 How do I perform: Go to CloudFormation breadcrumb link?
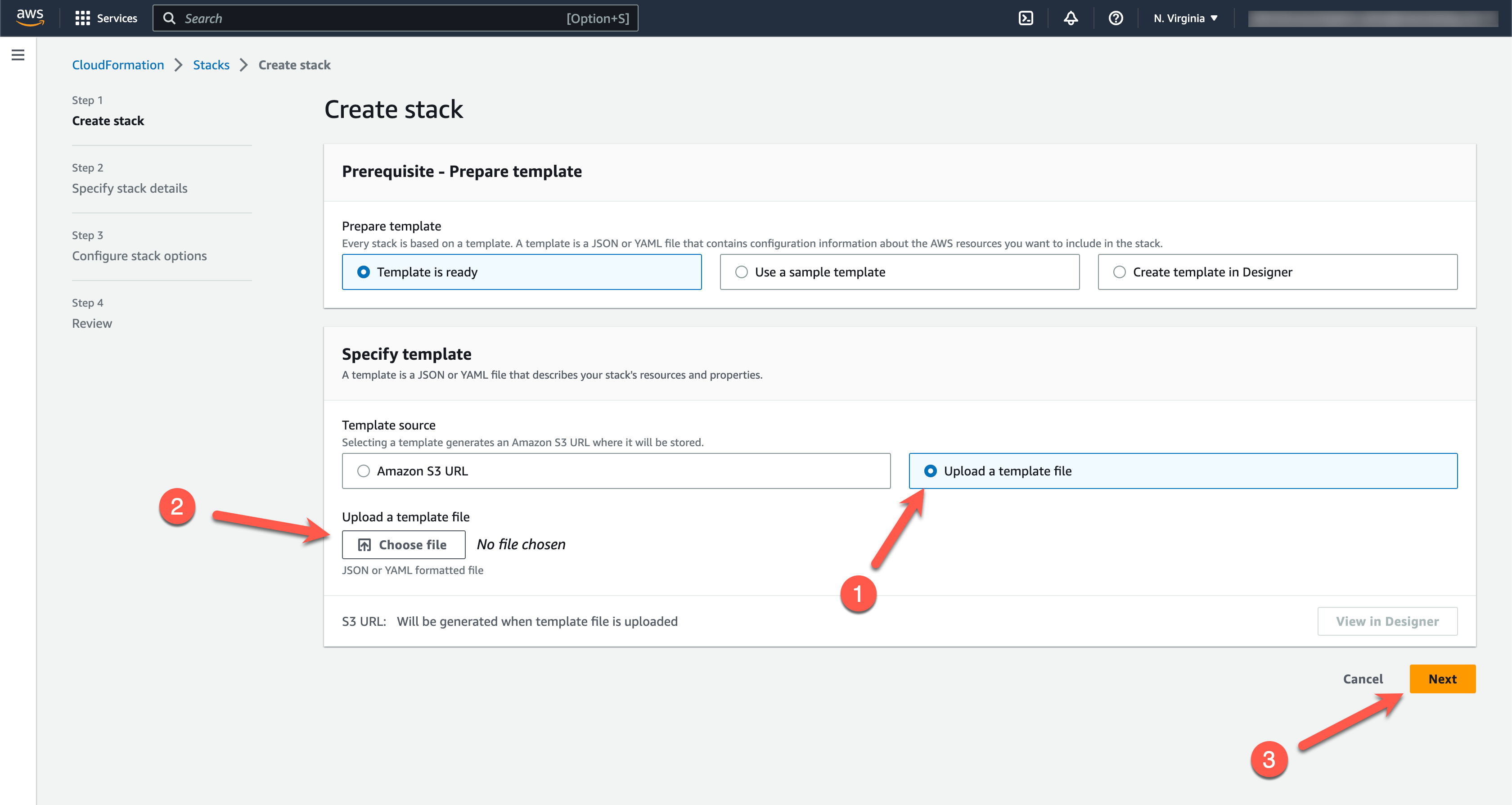point(118,65)
